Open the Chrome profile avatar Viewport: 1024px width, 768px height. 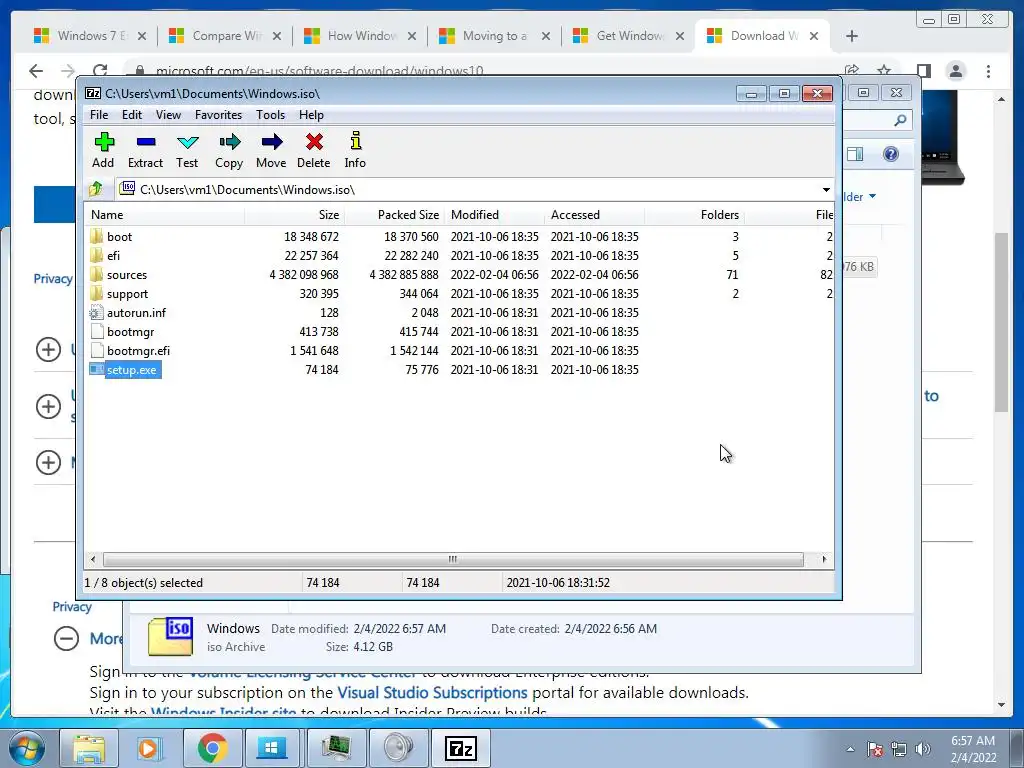[956, 71]
